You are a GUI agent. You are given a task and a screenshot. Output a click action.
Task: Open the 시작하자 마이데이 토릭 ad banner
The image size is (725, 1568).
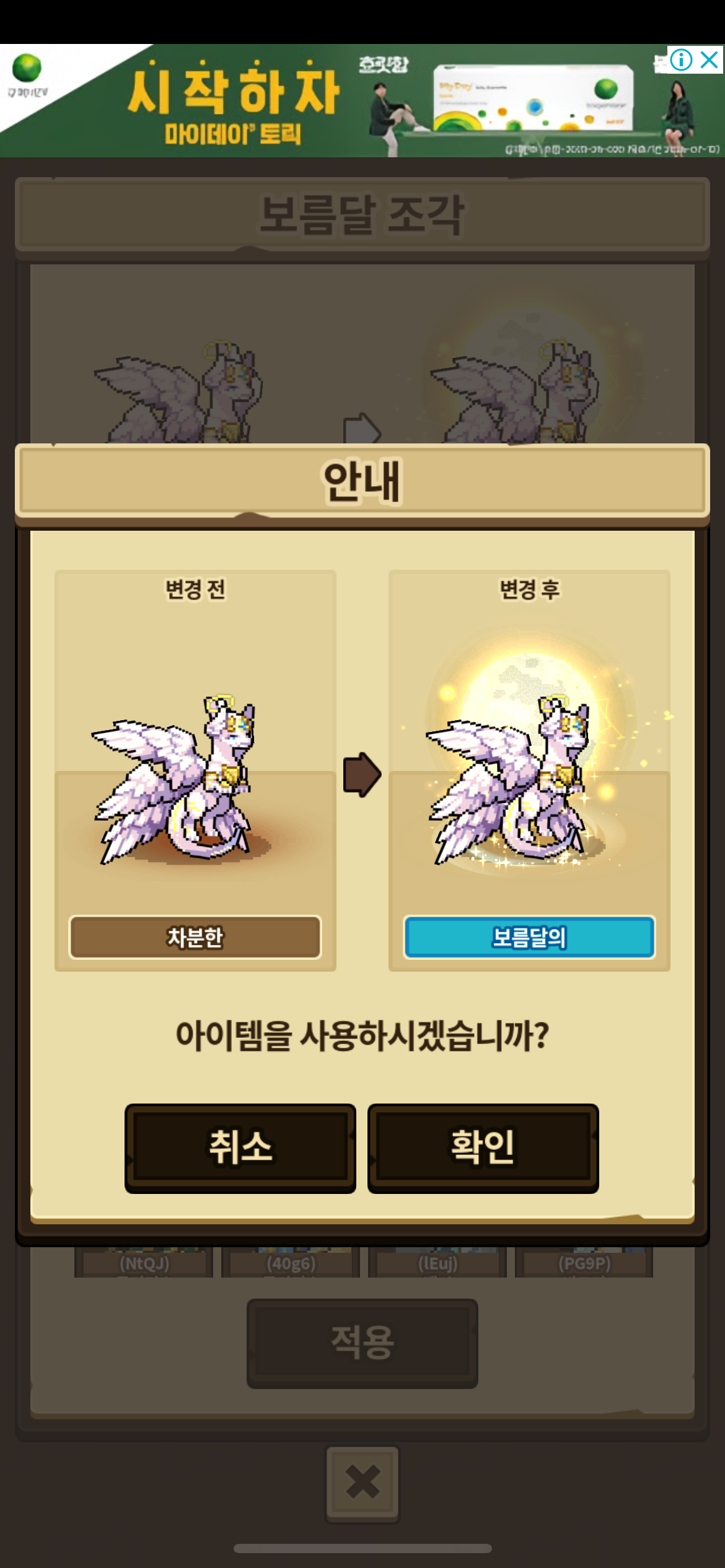[362, 100]
